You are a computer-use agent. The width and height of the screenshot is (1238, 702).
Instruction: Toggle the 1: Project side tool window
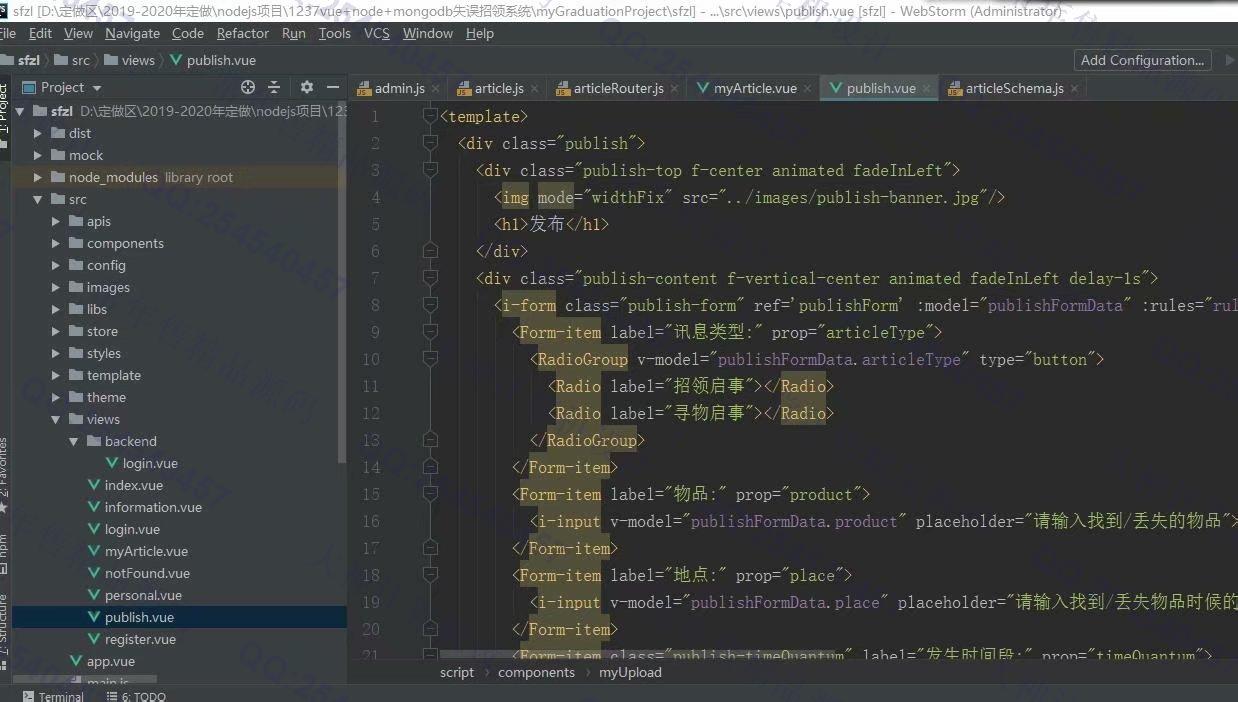(x=4, y=115)
